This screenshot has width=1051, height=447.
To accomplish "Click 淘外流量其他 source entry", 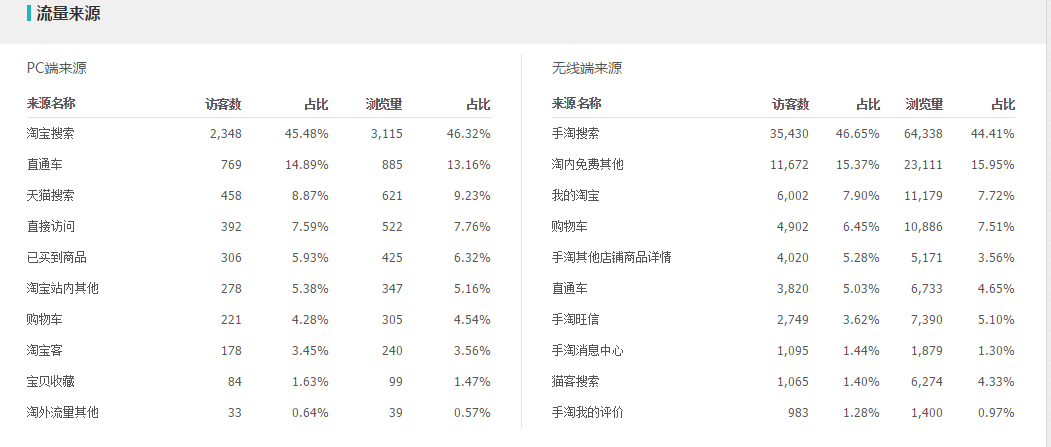I will click(63, 412).
